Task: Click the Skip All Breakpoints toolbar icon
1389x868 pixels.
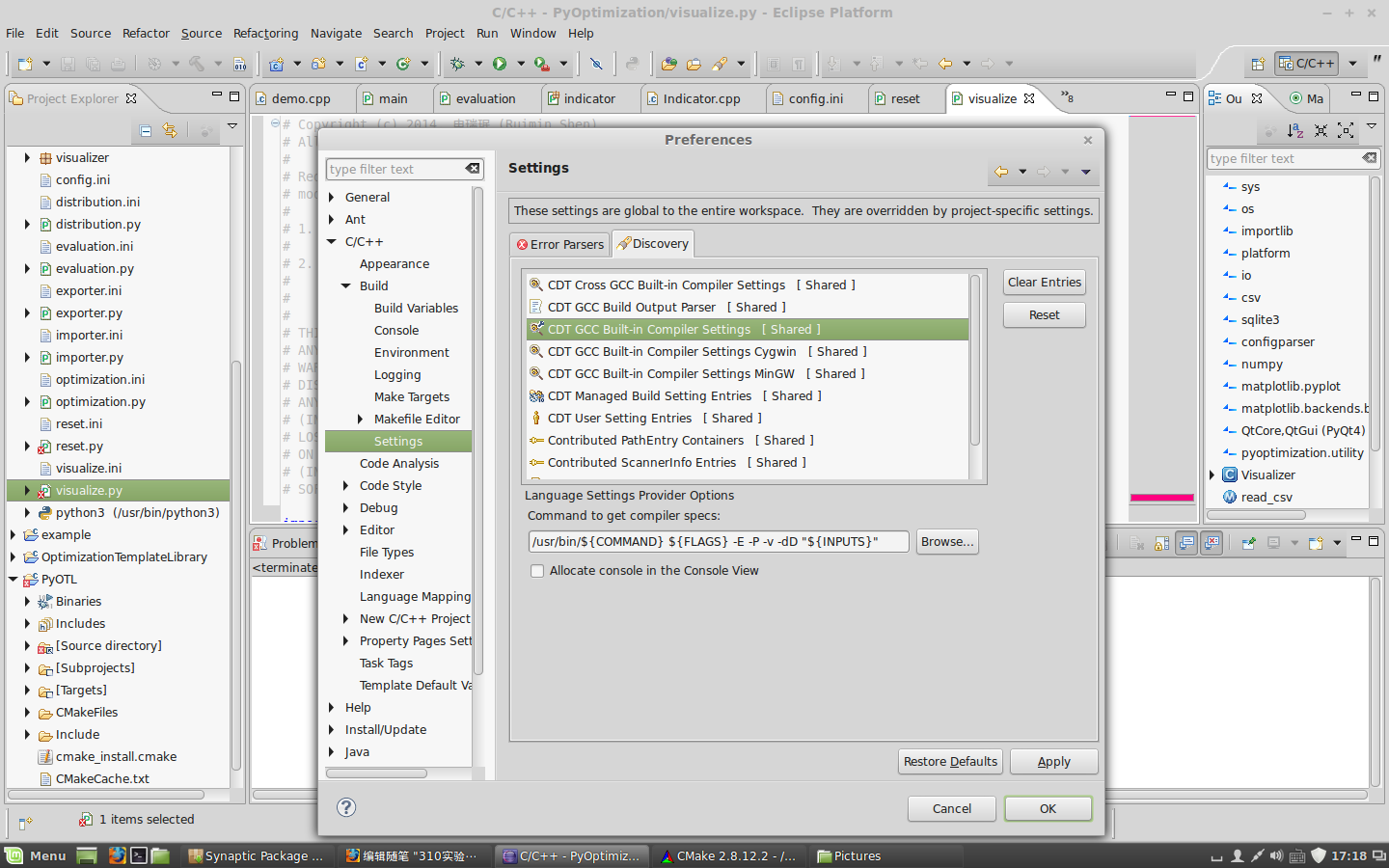Action: [x=596, y=64]
